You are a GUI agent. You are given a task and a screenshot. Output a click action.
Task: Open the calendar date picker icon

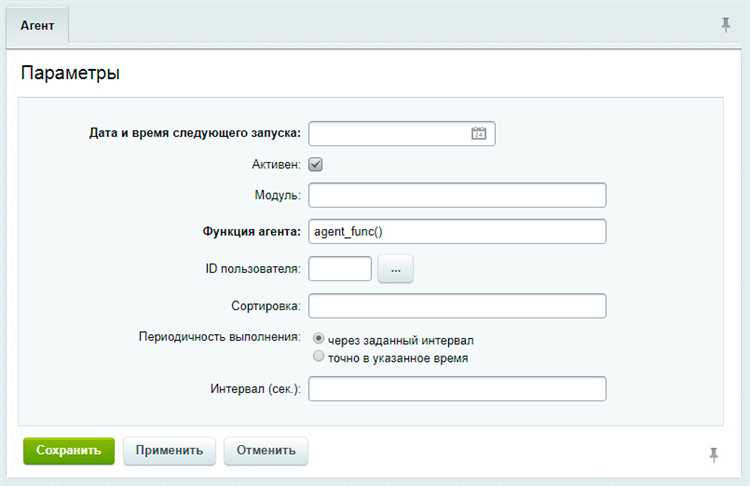click(x=478, y=133)
